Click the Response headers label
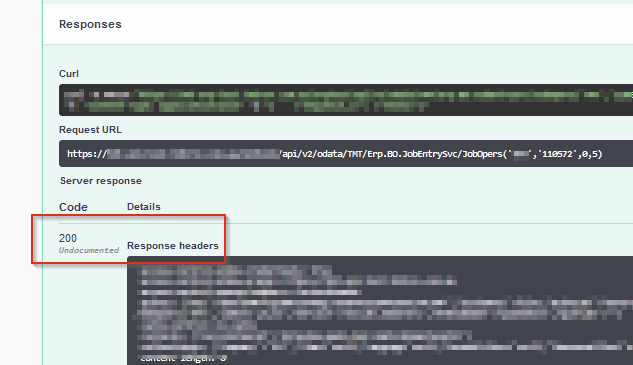633x365 pixels. coord(173,245)
